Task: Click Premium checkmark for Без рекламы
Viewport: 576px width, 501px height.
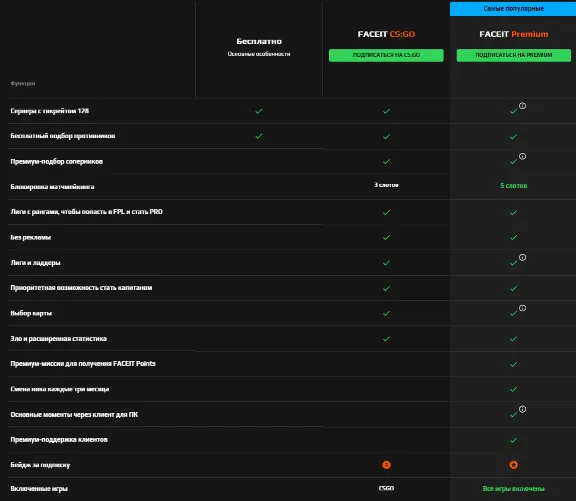Action: tap(514, 238)
